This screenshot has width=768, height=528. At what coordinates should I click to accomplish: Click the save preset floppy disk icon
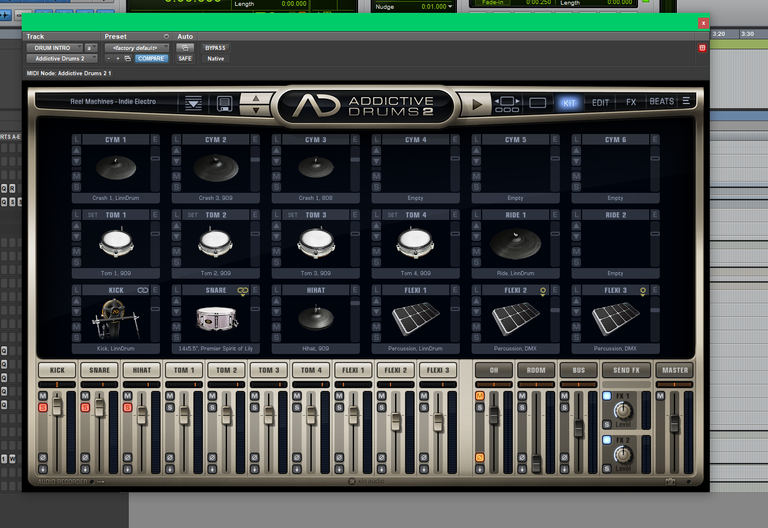point(224,103)
